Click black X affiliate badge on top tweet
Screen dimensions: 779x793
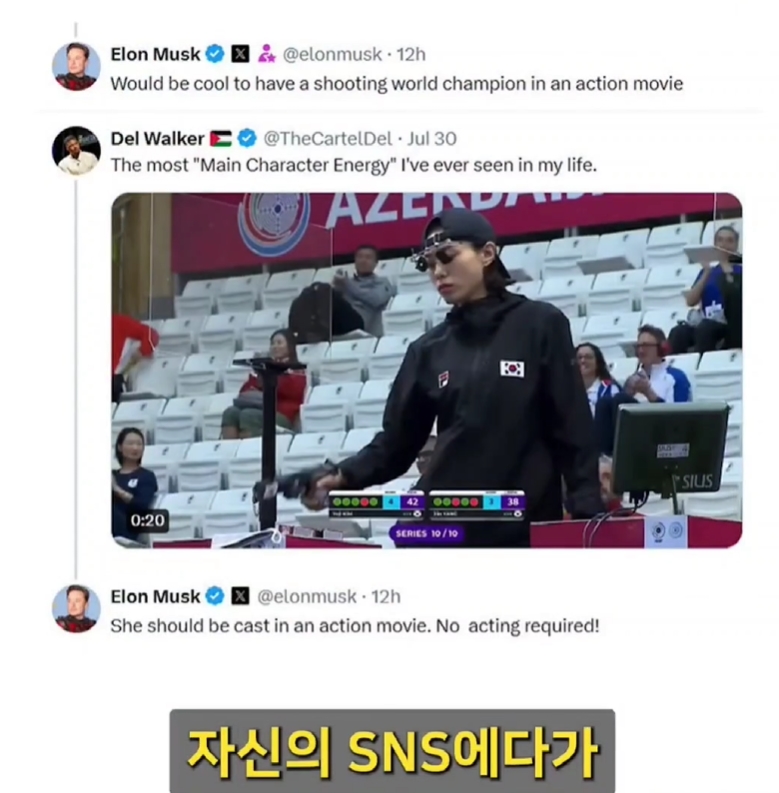240,54
